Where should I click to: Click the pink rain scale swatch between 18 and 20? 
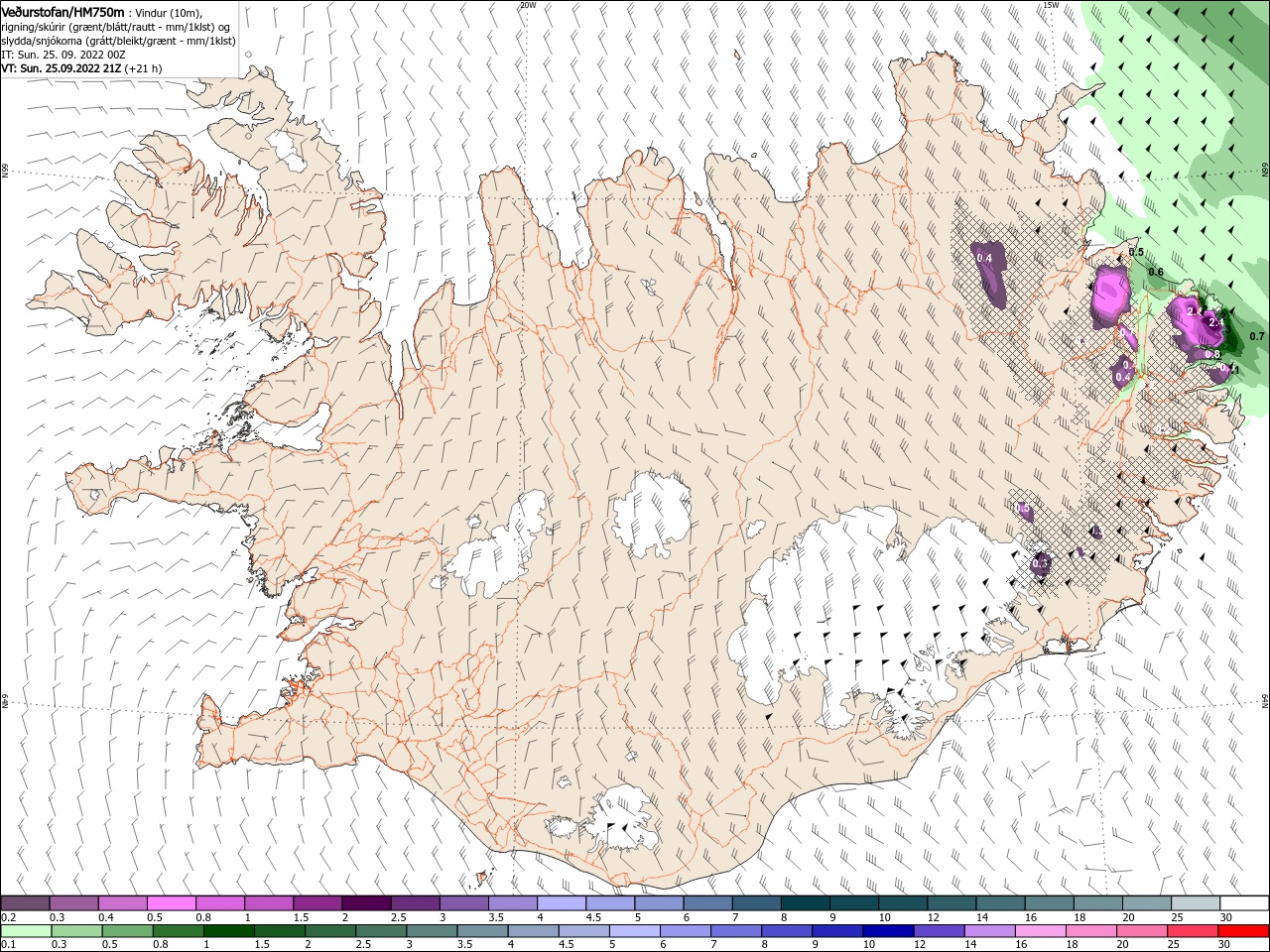(x=1089, y=931)
